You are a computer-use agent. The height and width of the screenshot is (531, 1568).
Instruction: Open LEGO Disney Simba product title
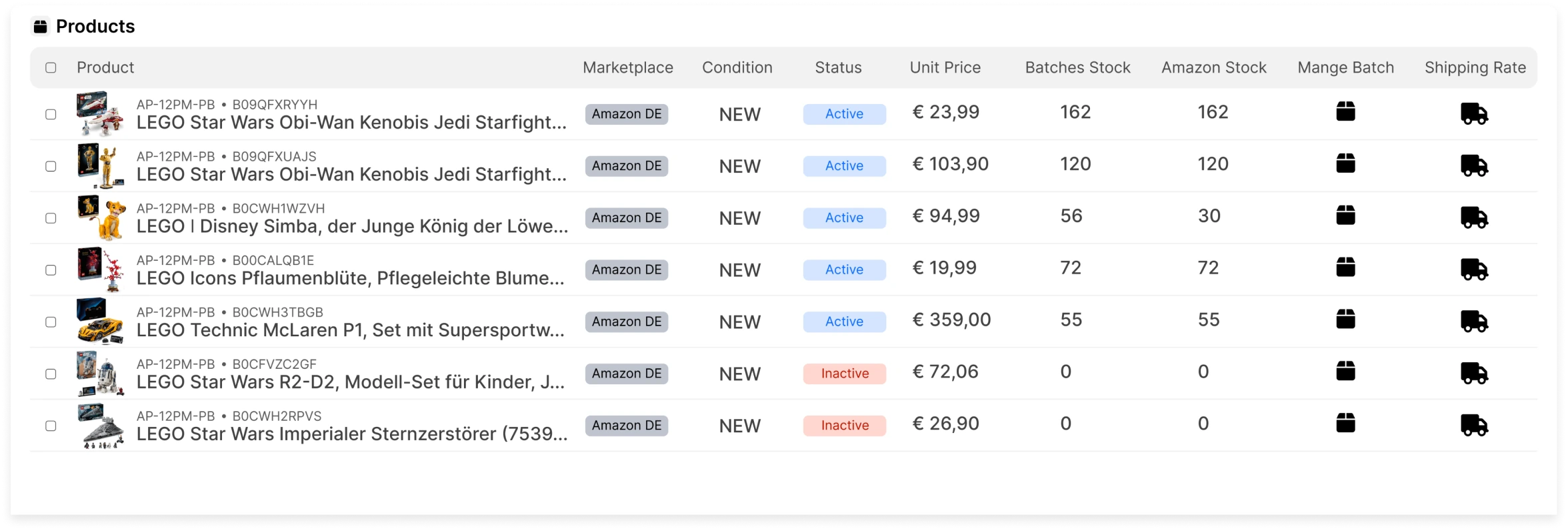click(353, 226)
